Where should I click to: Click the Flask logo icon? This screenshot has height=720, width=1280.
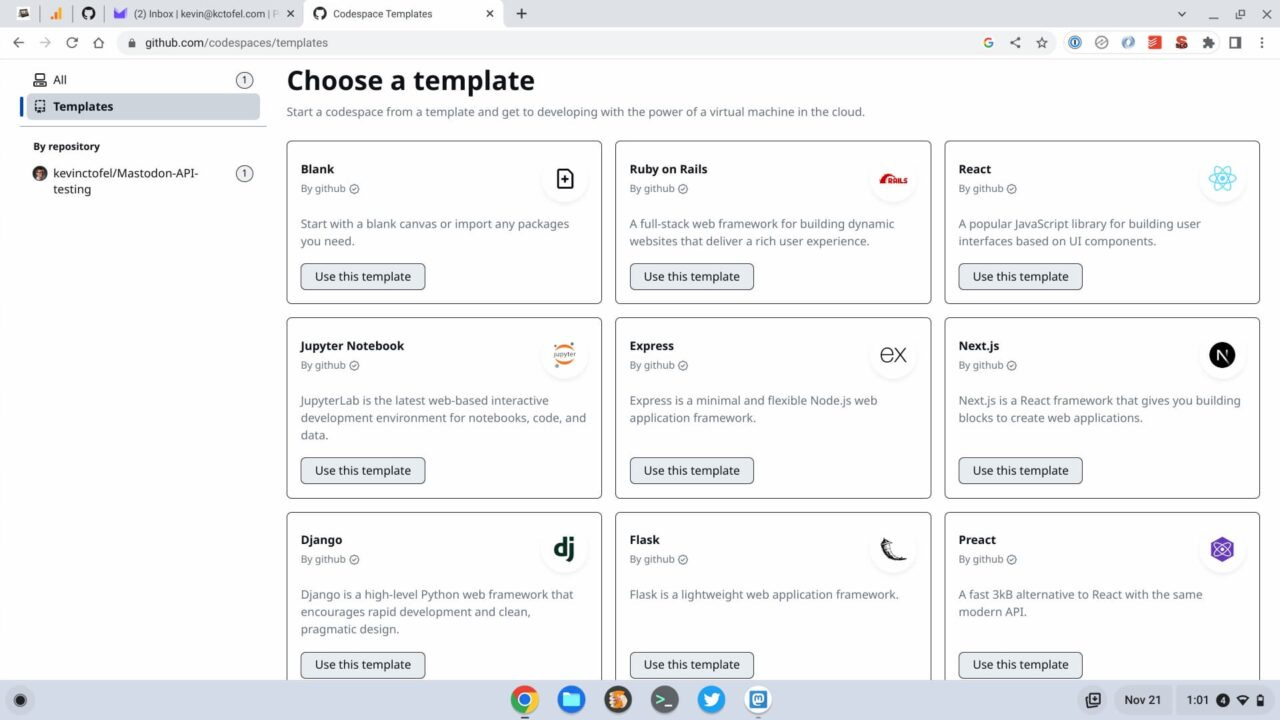click(x=893, y=549)
